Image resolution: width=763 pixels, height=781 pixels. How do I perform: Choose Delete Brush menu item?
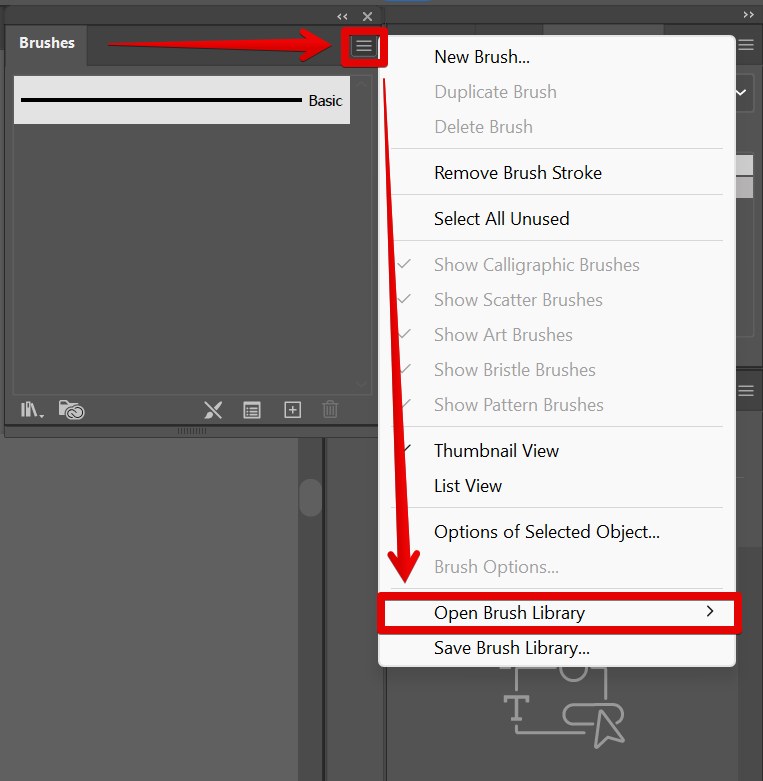tap(556, 127)
